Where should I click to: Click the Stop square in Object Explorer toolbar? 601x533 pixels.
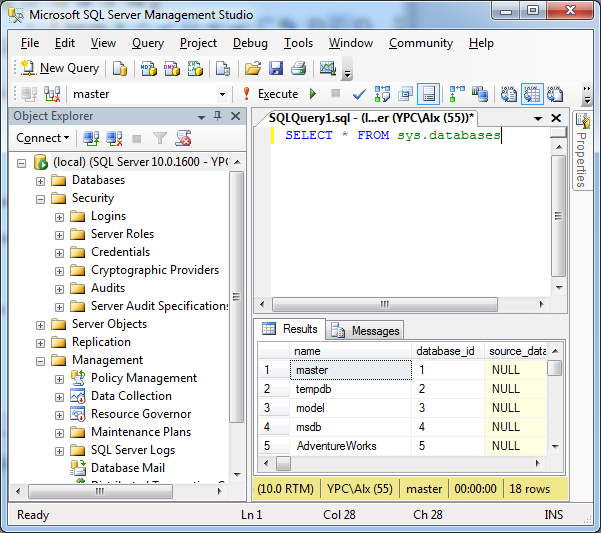tap(136, 139)
